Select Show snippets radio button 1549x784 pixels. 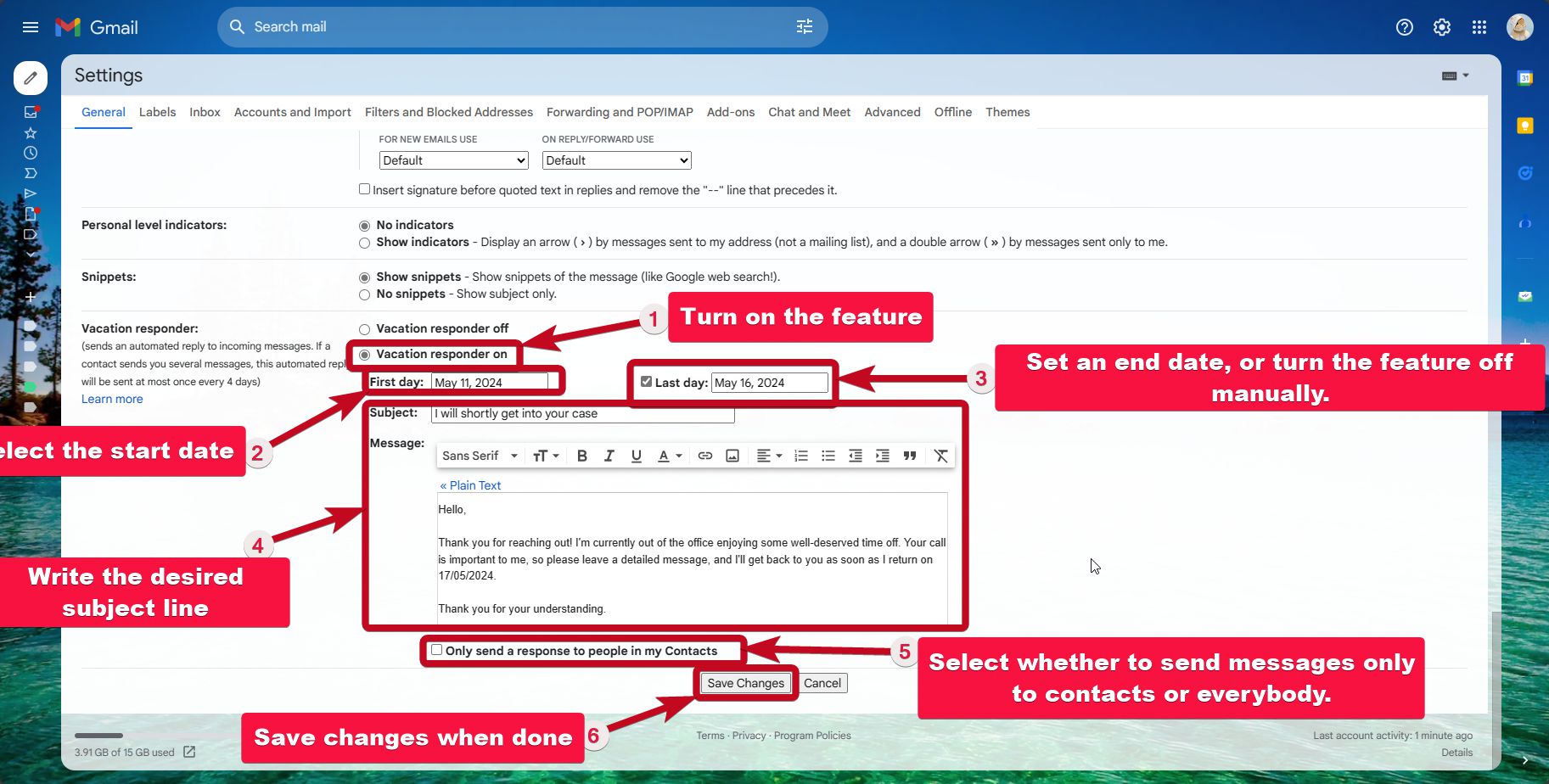(364, 277)
